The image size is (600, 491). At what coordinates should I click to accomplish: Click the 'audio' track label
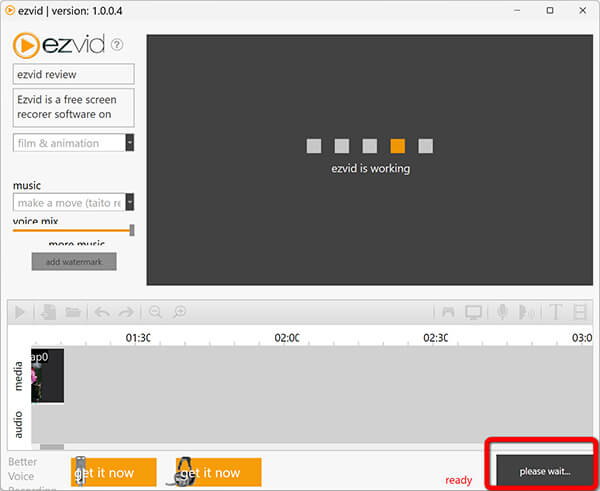[x=18, y=425]
